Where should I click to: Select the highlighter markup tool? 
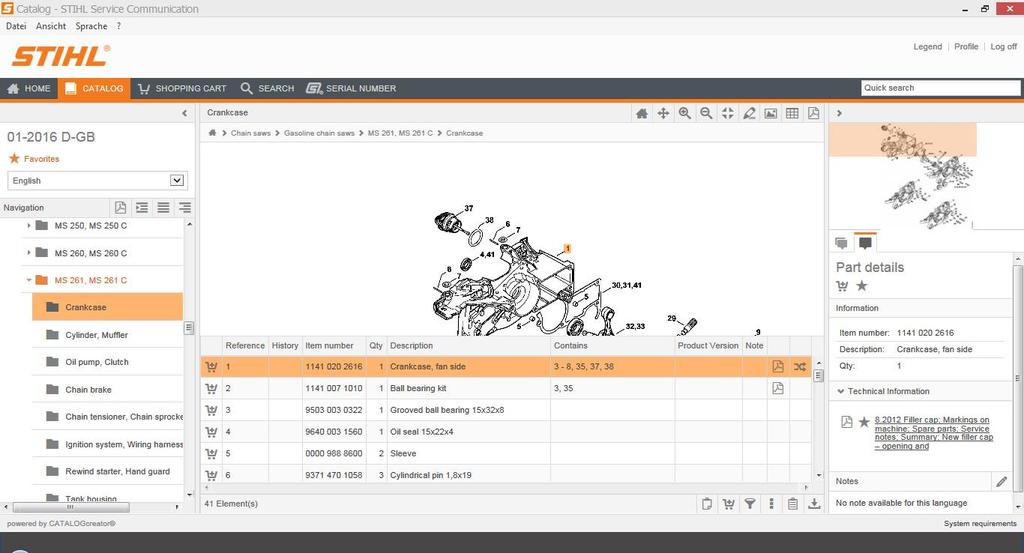749,114
